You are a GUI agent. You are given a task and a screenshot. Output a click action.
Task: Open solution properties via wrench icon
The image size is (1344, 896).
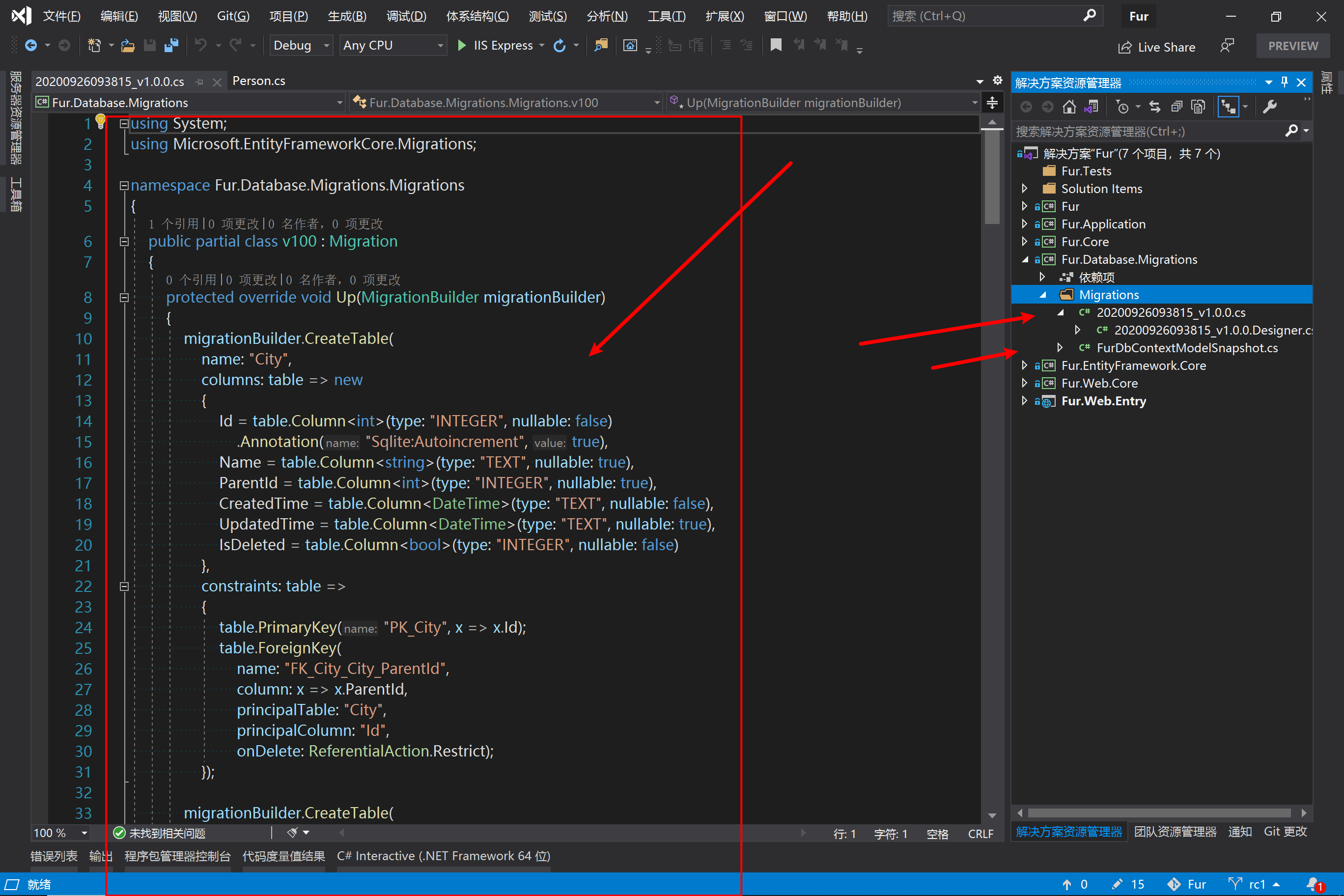click(x=1269, y=107)
